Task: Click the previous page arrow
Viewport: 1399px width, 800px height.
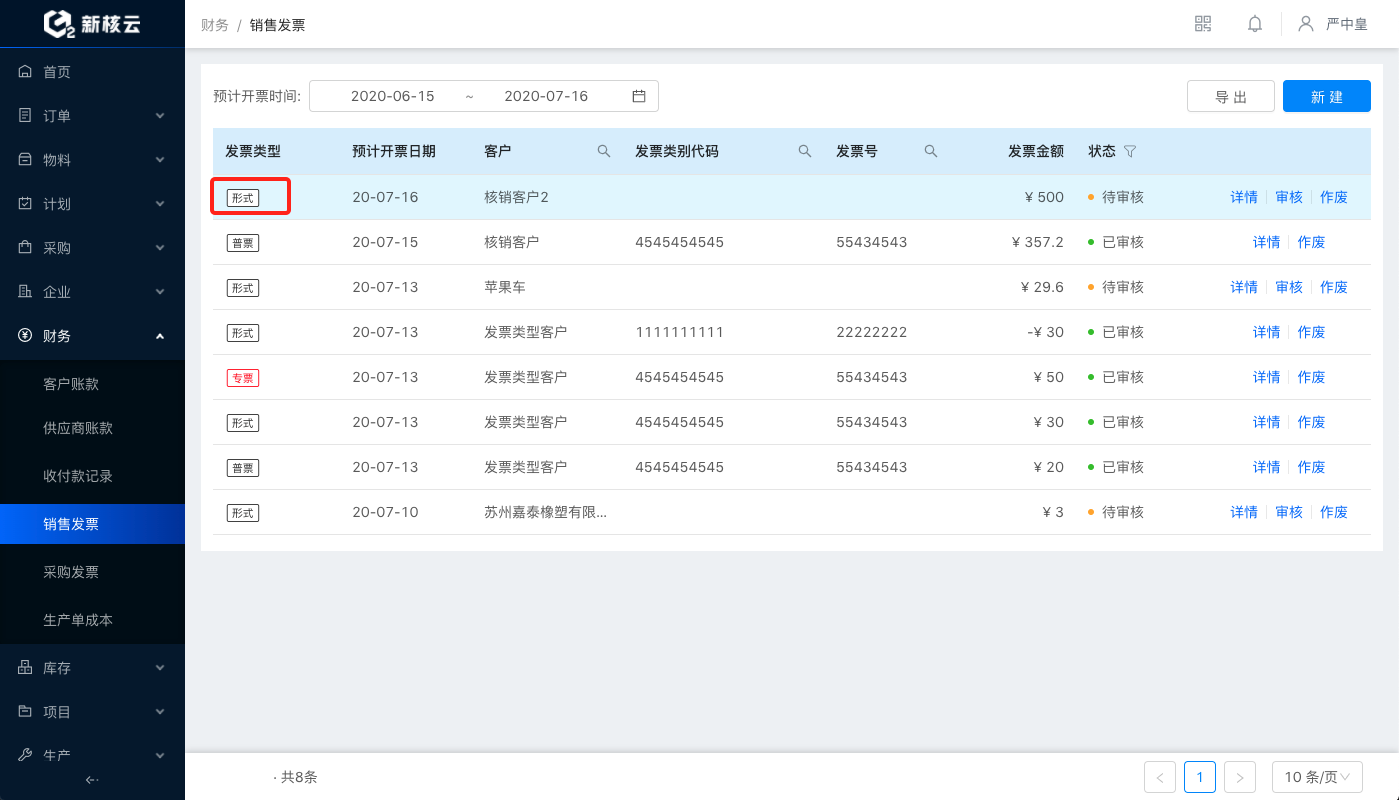Action: coord(1160,777)
